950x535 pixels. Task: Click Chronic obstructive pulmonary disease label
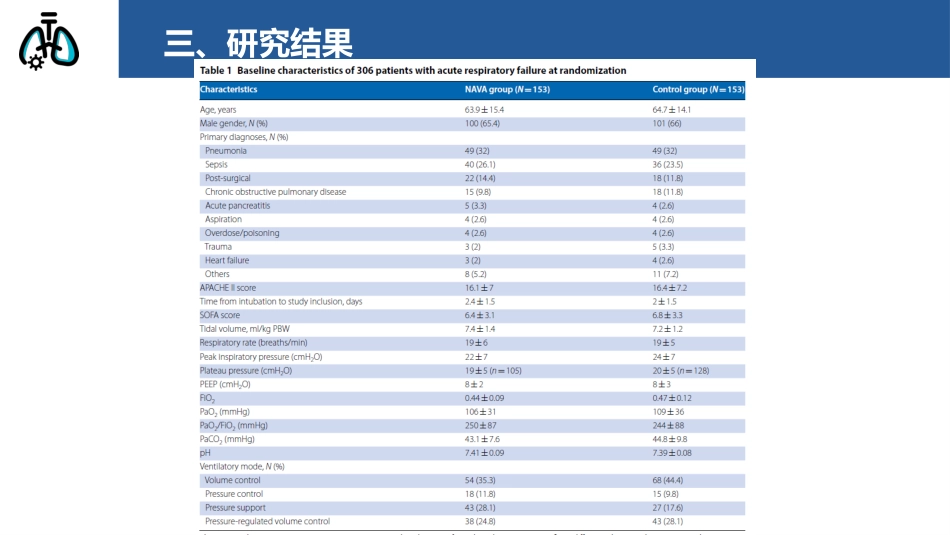click(276, 191)
